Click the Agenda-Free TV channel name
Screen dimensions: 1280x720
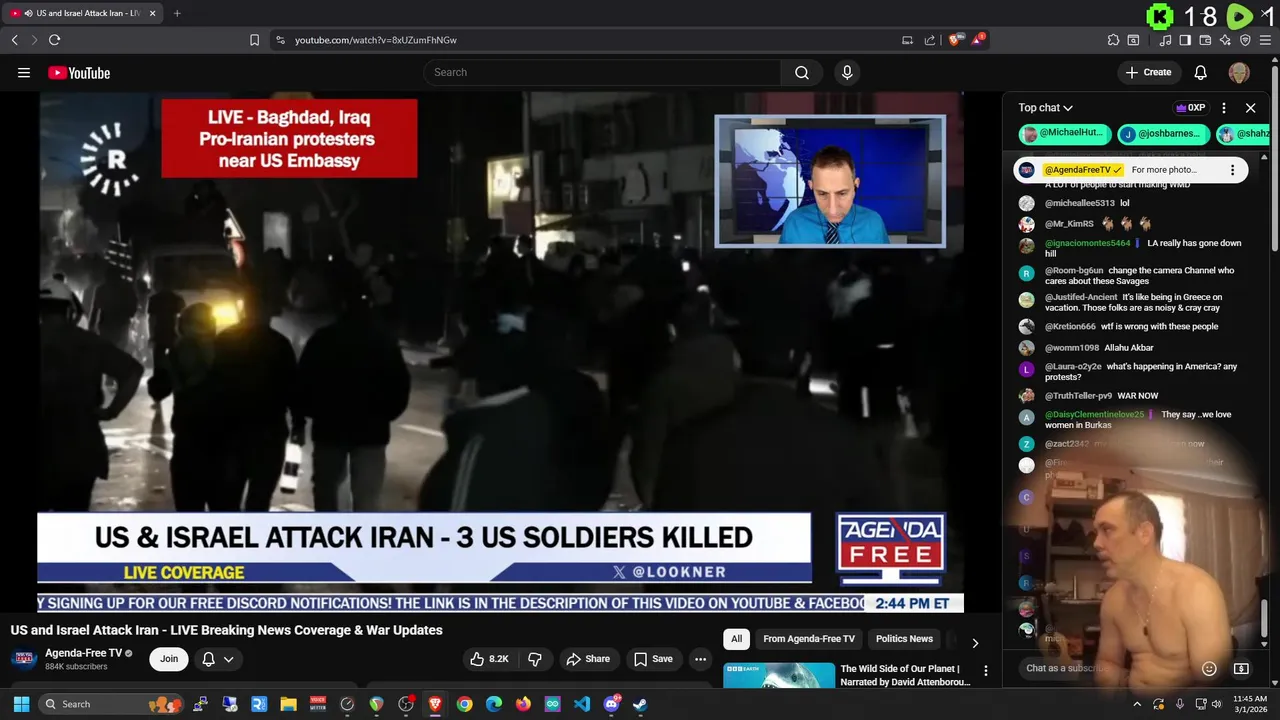click(83, 653)
